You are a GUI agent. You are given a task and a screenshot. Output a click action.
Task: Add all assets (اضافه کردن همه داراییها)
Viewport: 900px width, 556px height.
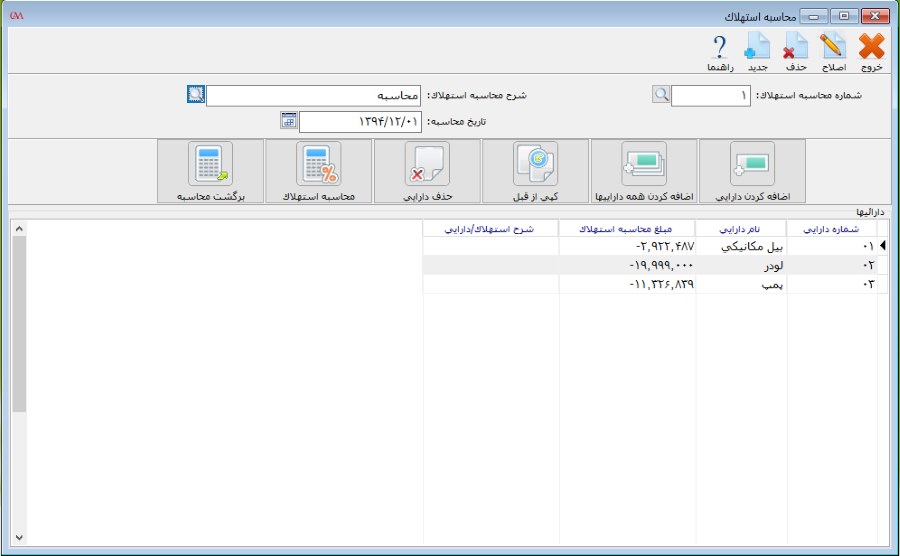click(644, 171)
